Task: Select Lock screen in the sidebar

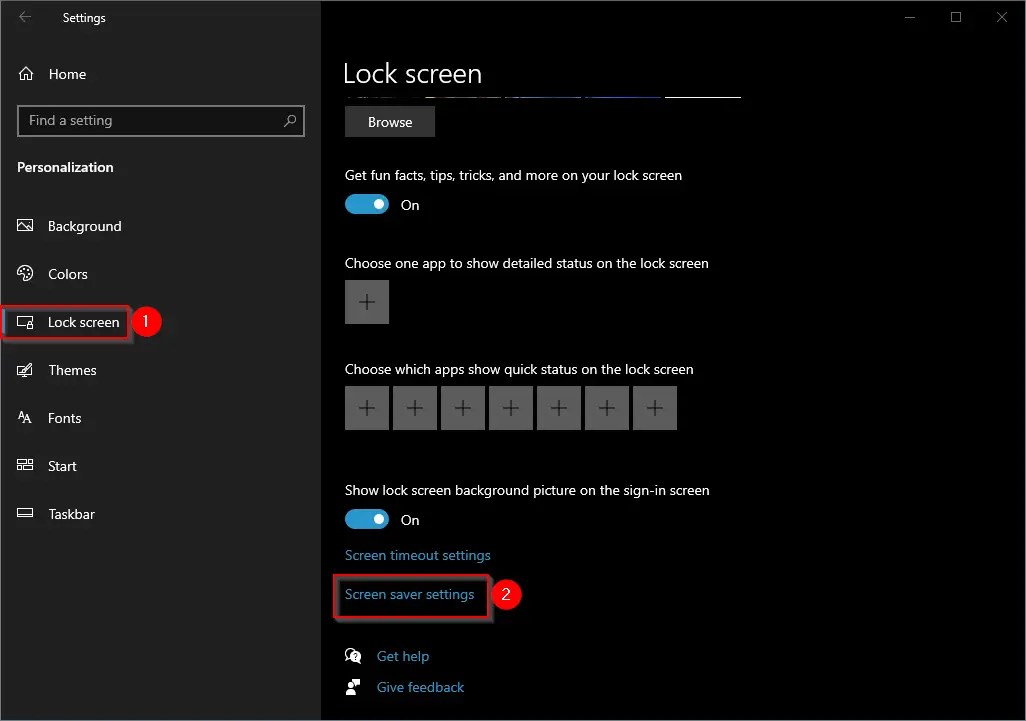Action: click(81, 322)
